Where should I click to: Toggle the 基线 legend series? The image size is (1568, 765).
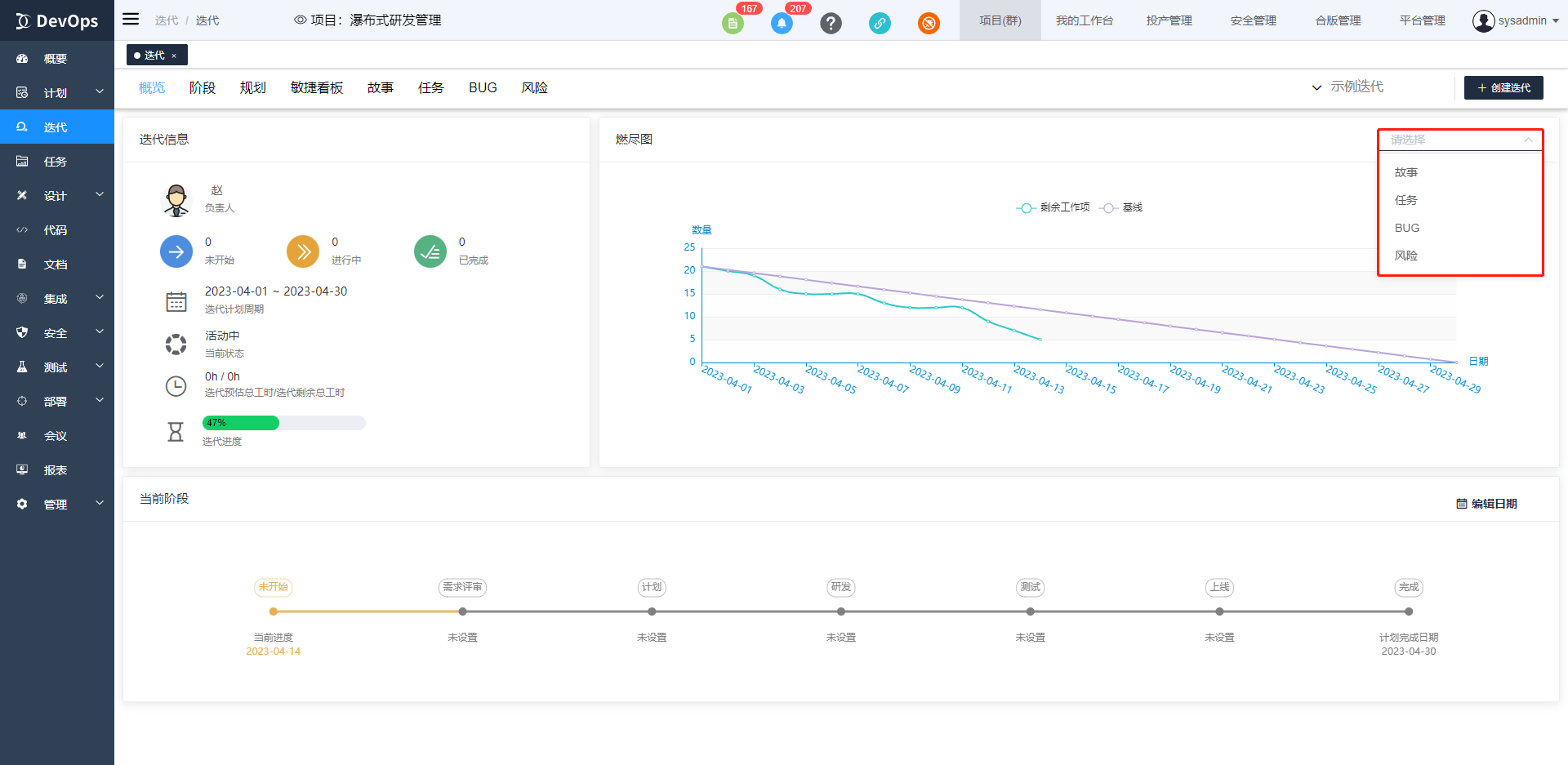point(1121,207)
